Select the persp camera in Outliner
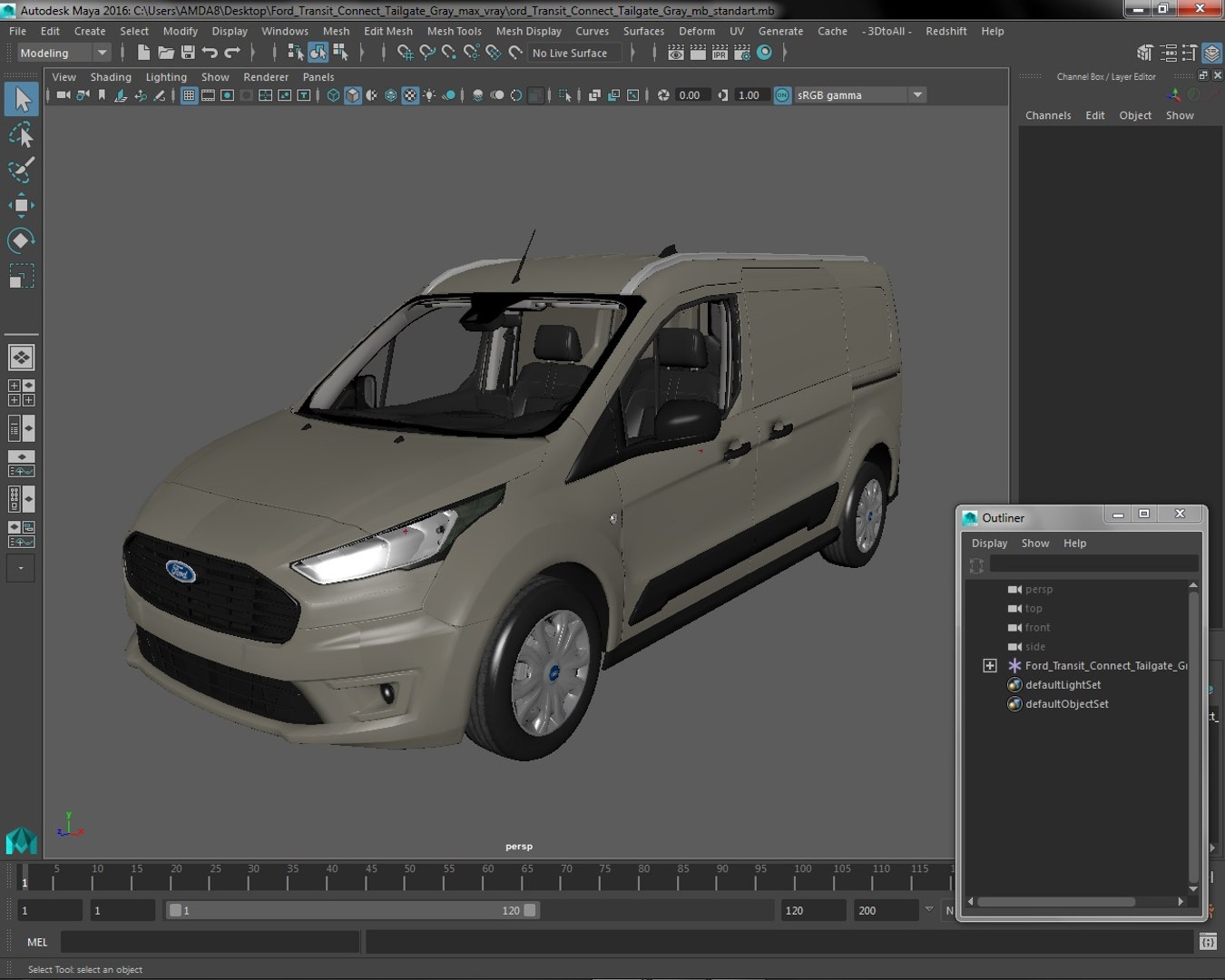Screen dimensions: 1225x980 click(1038, 590)
